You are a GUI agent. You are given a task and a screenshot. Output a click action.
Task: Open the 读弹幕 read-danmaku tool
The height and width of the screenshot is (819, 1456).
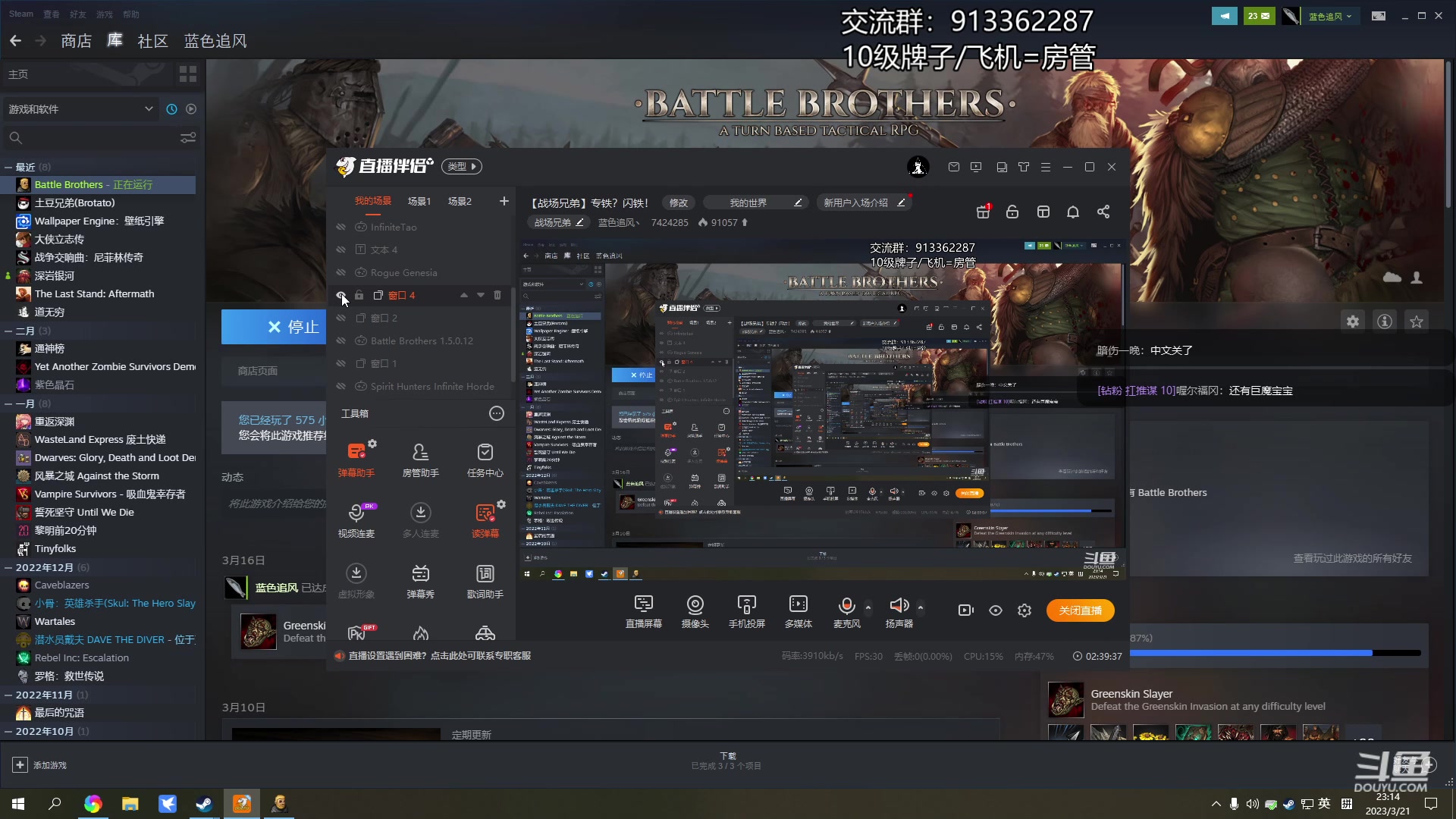(485, 519)
